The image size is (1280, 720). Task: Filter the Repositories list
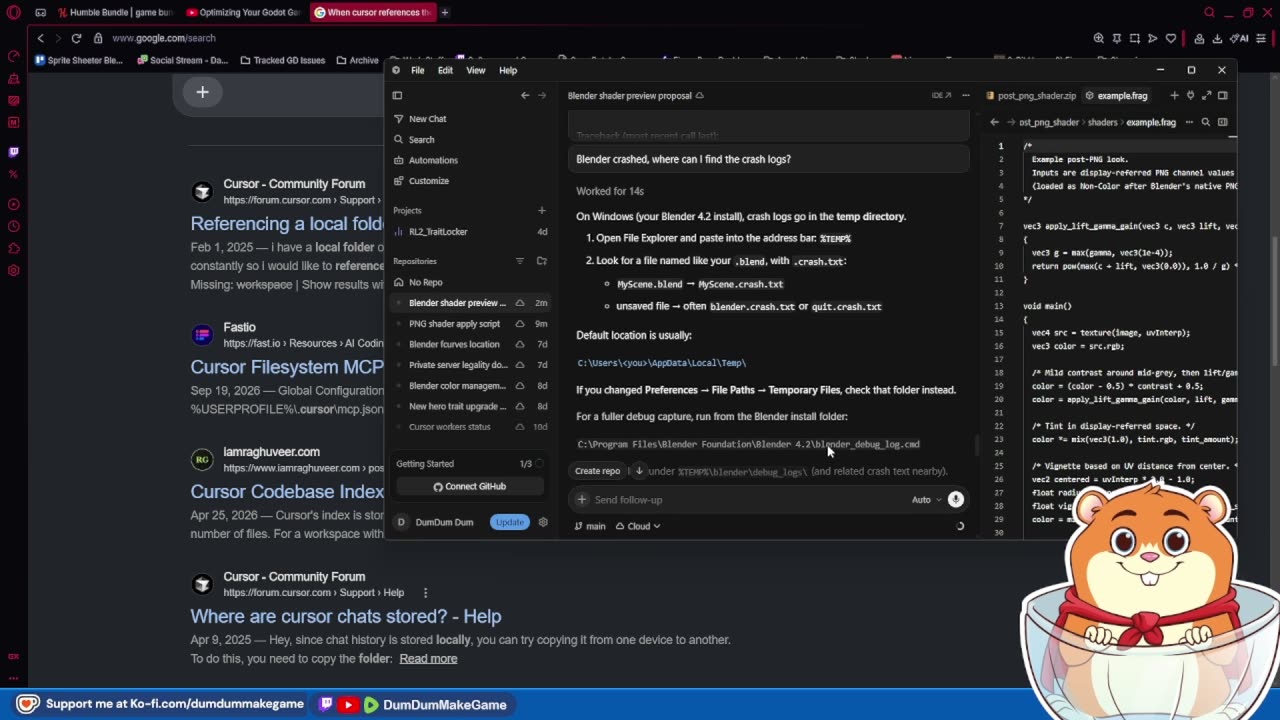point(519,261)
